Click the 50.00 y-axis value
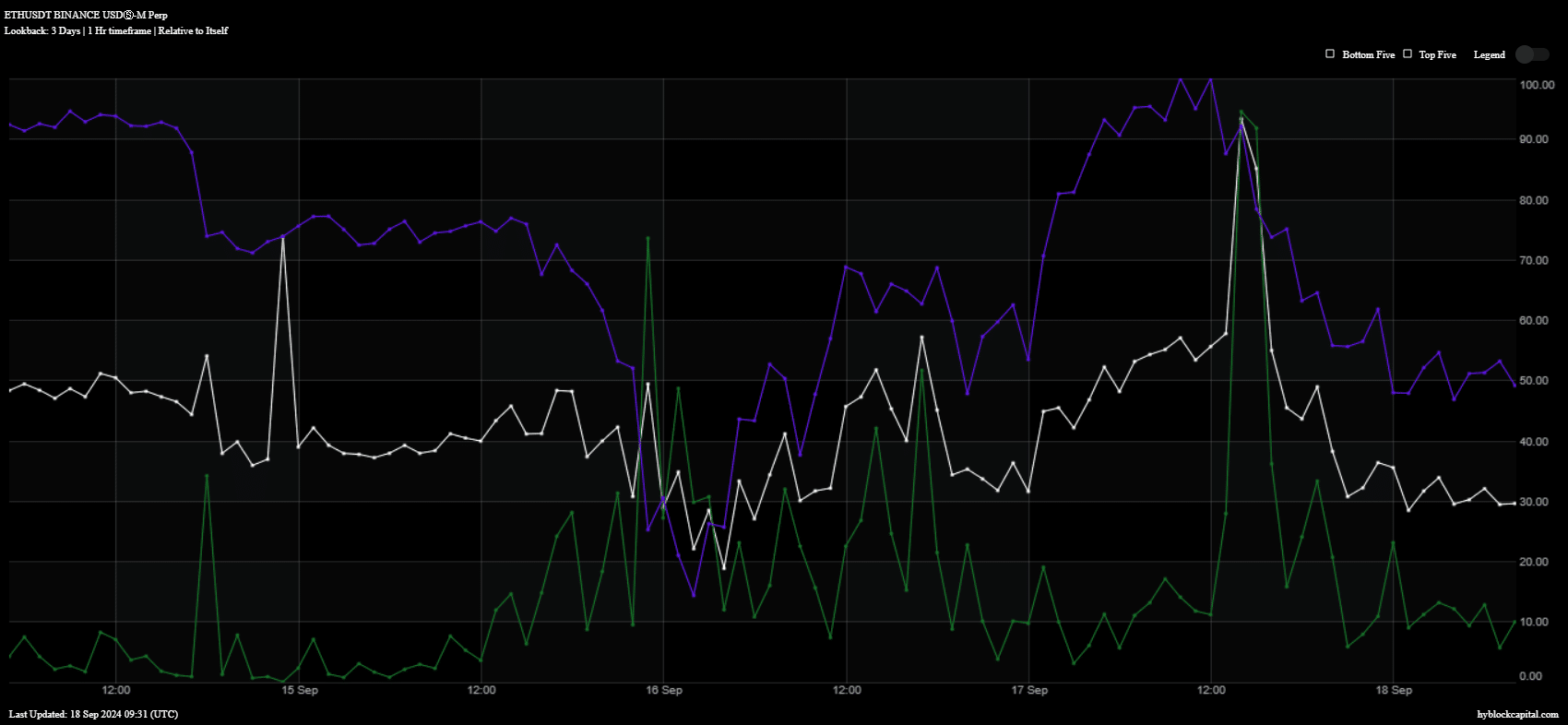This screenshot has width=1568, height=725. [1534, 380]
